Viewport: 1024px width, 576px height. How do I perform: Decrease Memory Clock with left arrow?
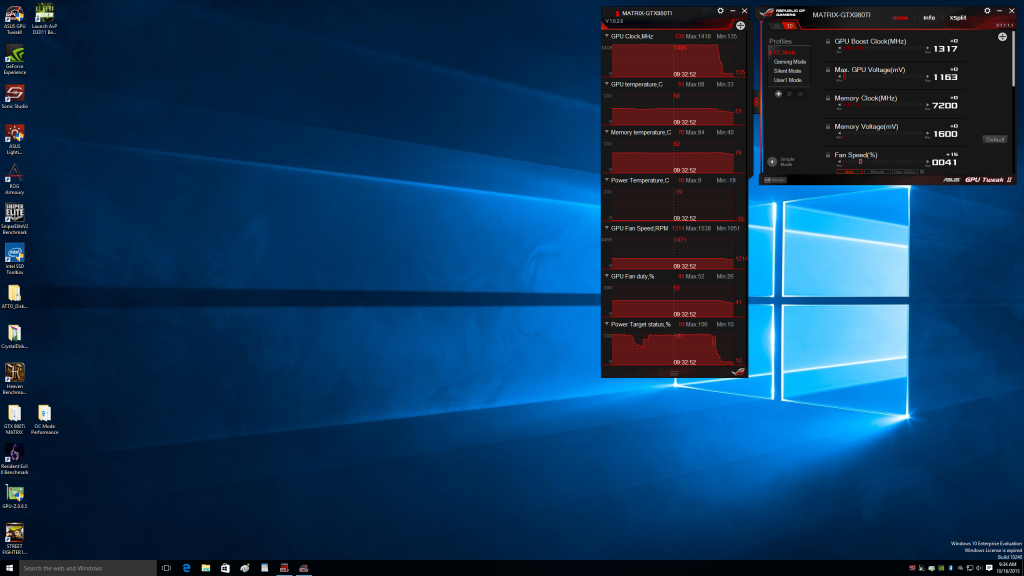coord(839,104)
